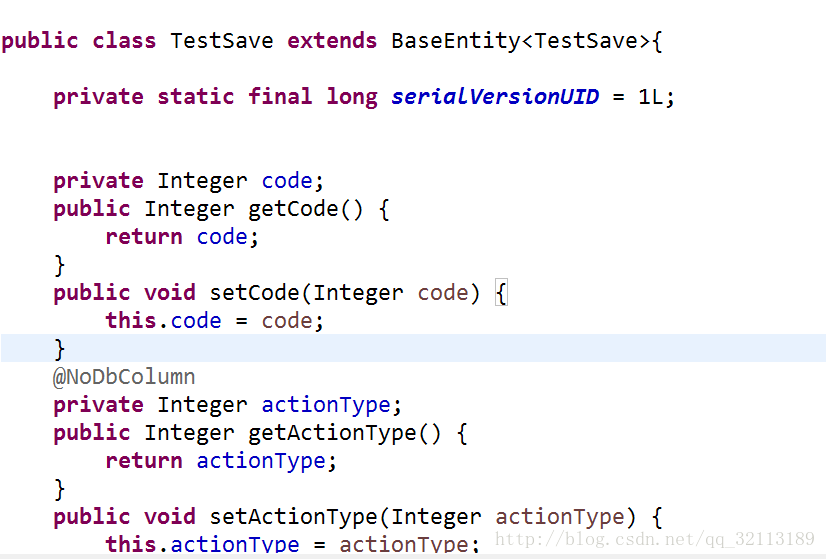Click the 1L value literal

[650, 97]
